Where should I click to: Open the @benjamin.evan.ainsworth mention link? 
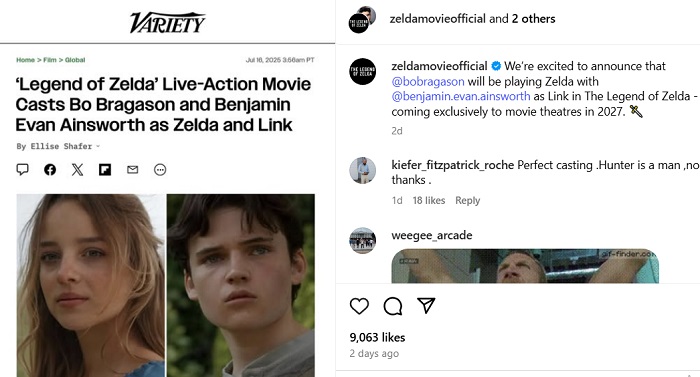point(461,96)
